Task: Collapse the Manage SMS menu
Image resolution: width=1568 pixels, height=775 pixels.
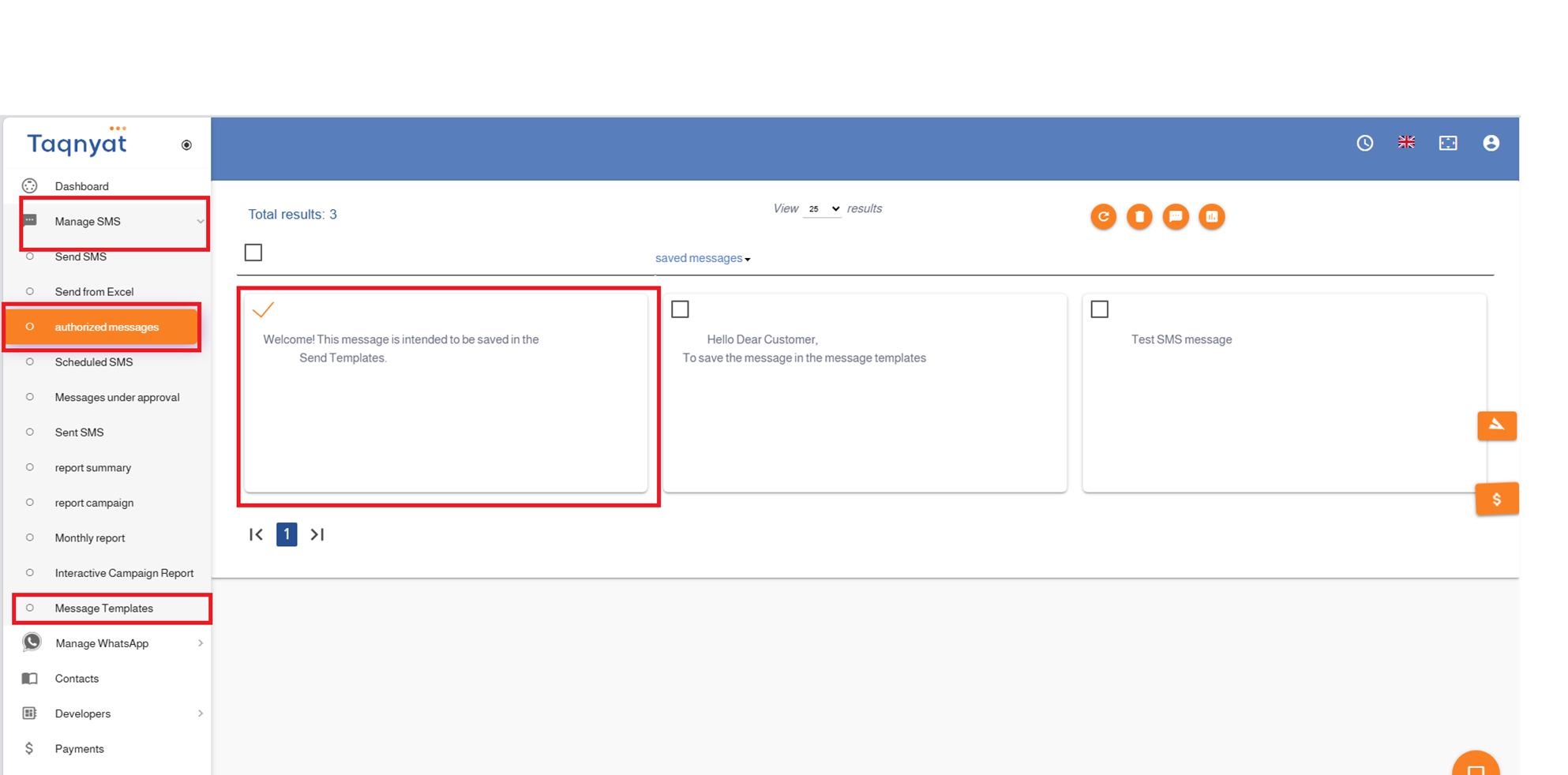Action: pos(201,222)
